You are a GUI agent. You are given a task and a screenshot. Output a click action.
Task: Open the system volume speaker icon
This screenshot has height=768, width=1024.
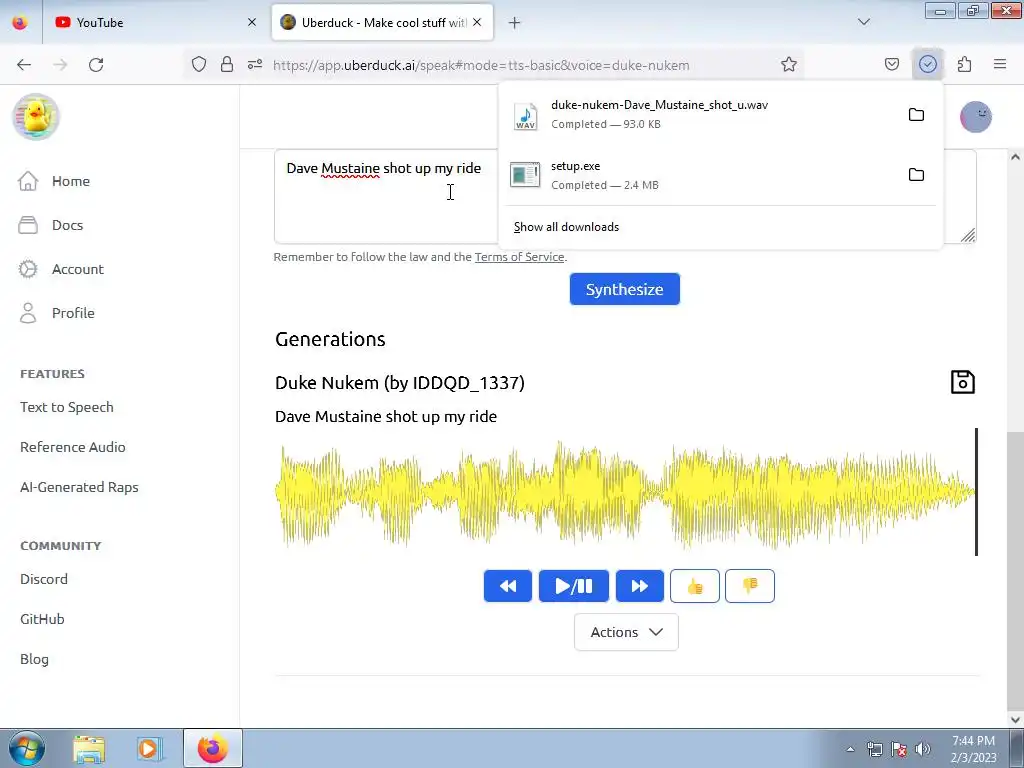pyautogui.click(x=922, y=749)
